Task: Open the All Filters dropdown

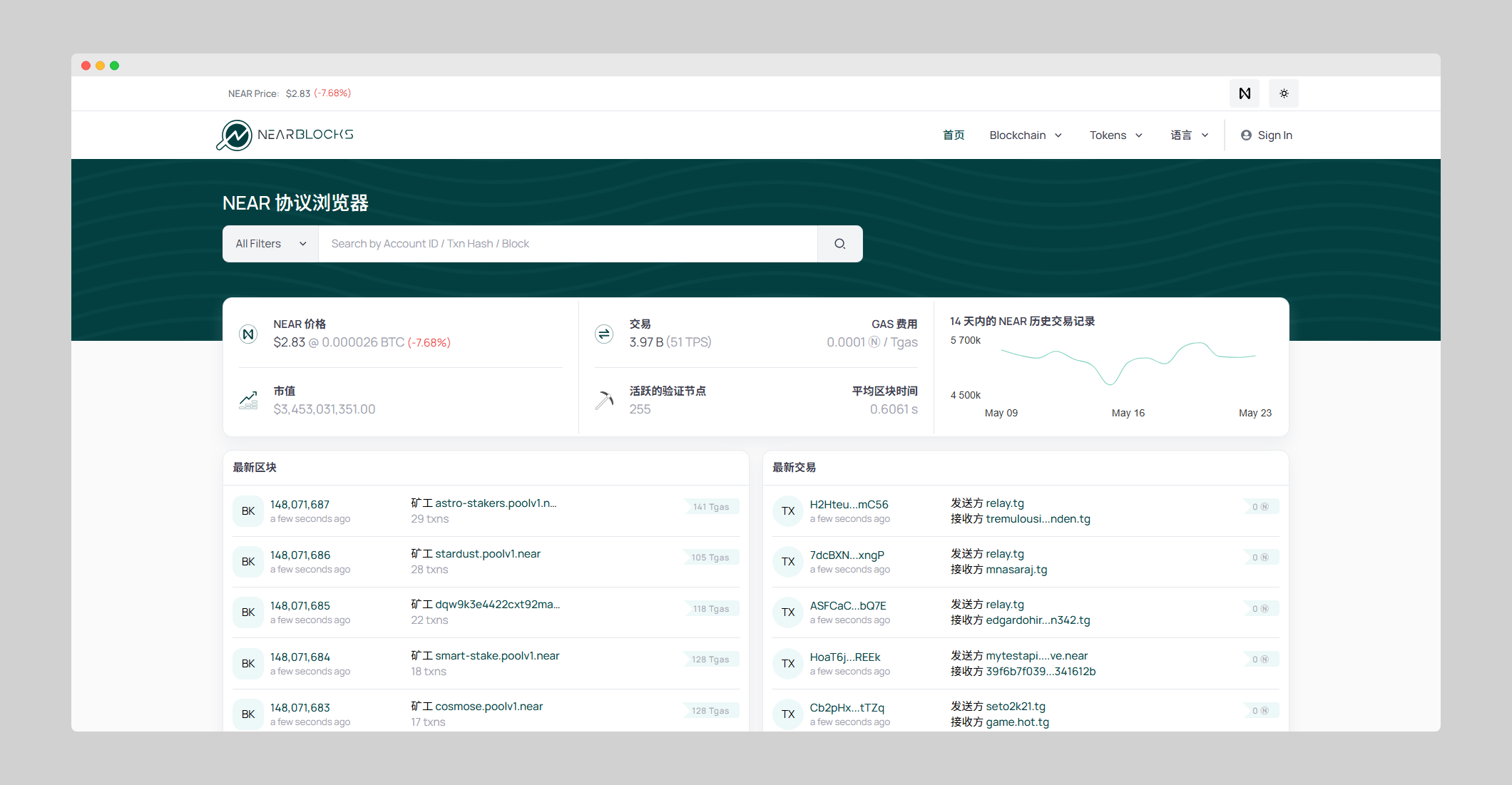Action: (x=270, y=244)
